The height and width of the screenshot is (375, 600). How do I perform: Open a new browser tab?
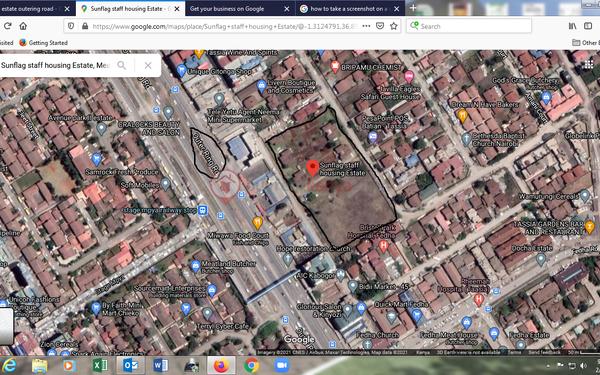click(x=413, y=8)
